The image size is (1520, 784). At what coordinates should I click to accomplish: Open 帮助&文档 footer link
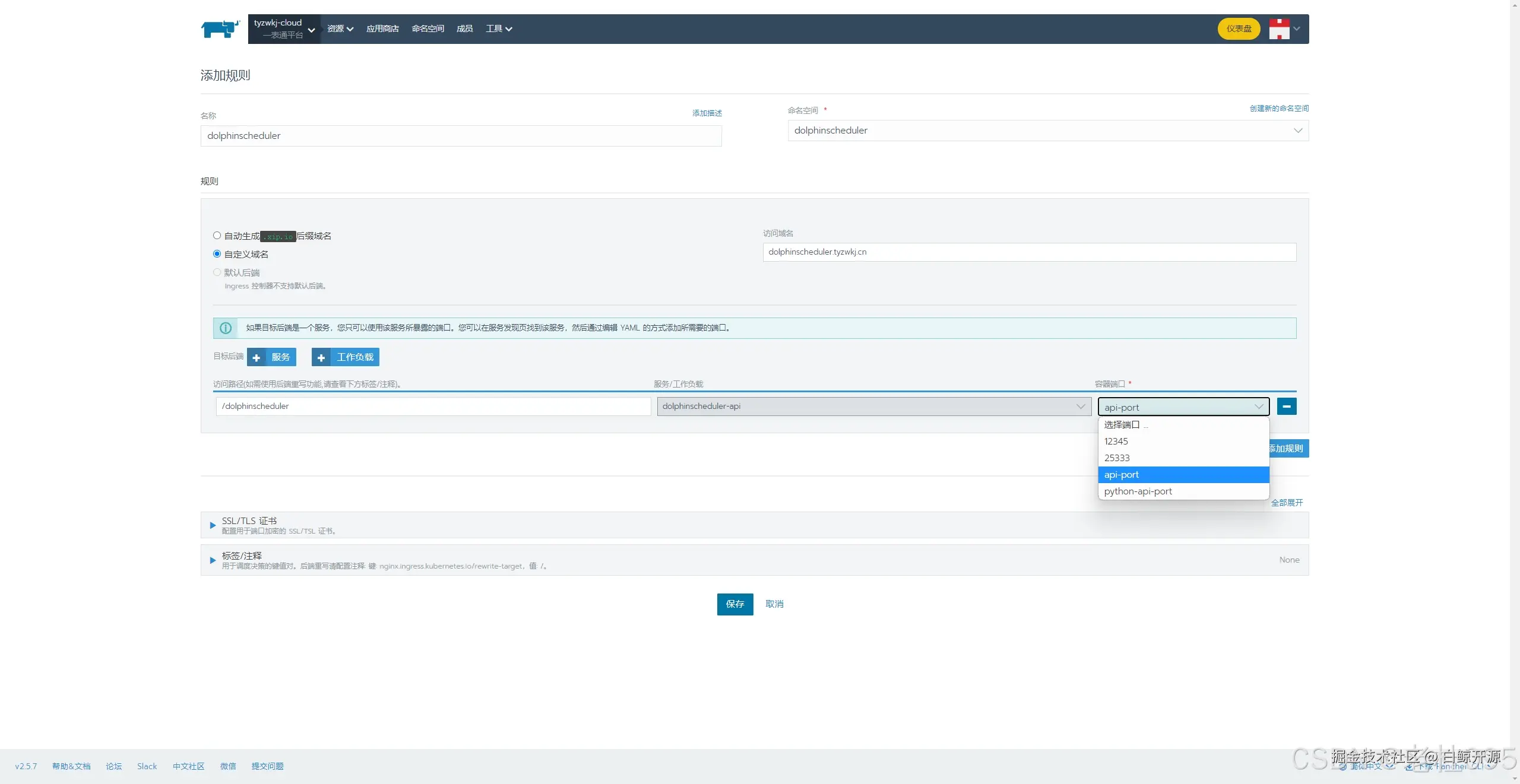coord(71,766)
